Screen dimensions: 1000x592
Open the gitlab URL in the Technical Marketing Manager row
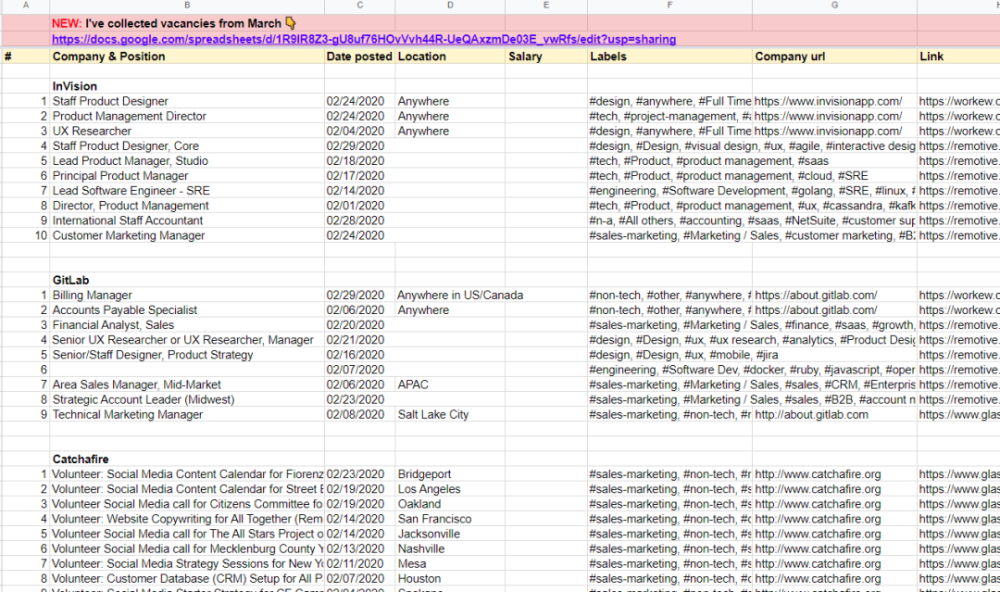tap(811, 415)
